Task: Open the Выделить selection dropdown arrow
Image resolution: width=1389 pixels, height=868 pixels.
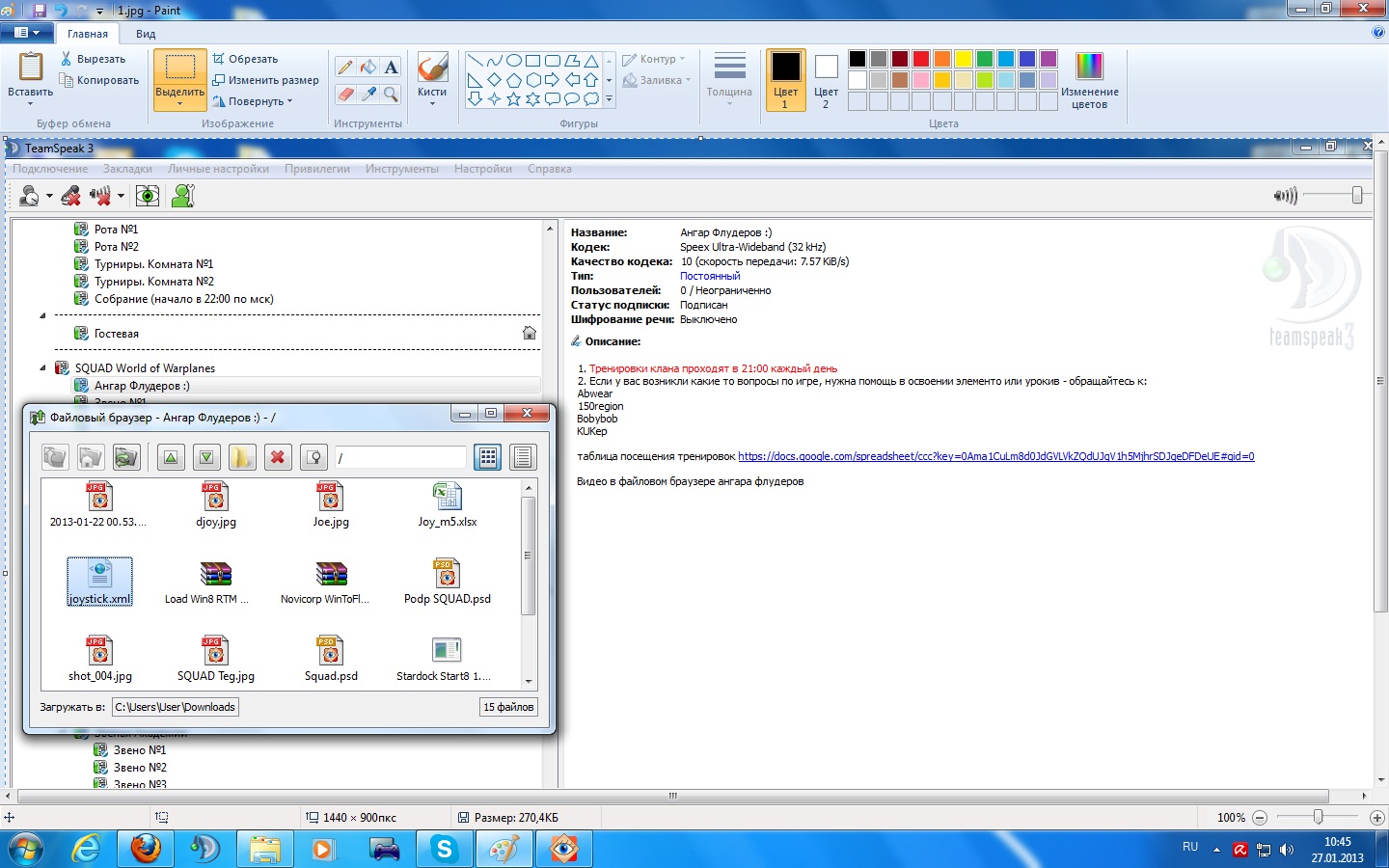Action: point(180,103)
